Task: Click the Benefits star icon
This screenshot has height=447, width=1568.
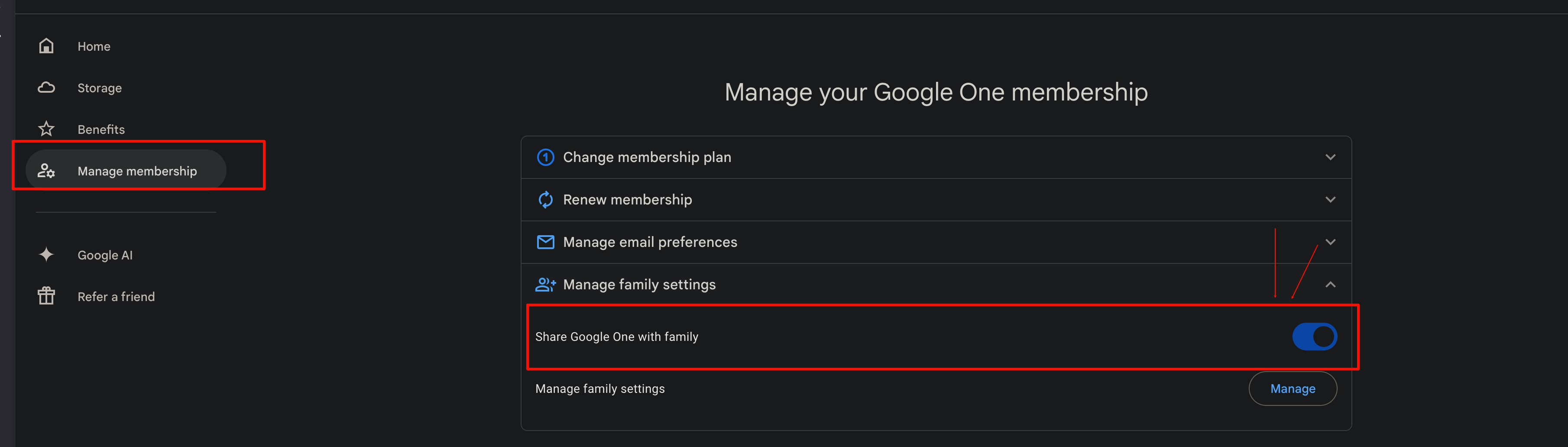Action: tap(46, 129)
